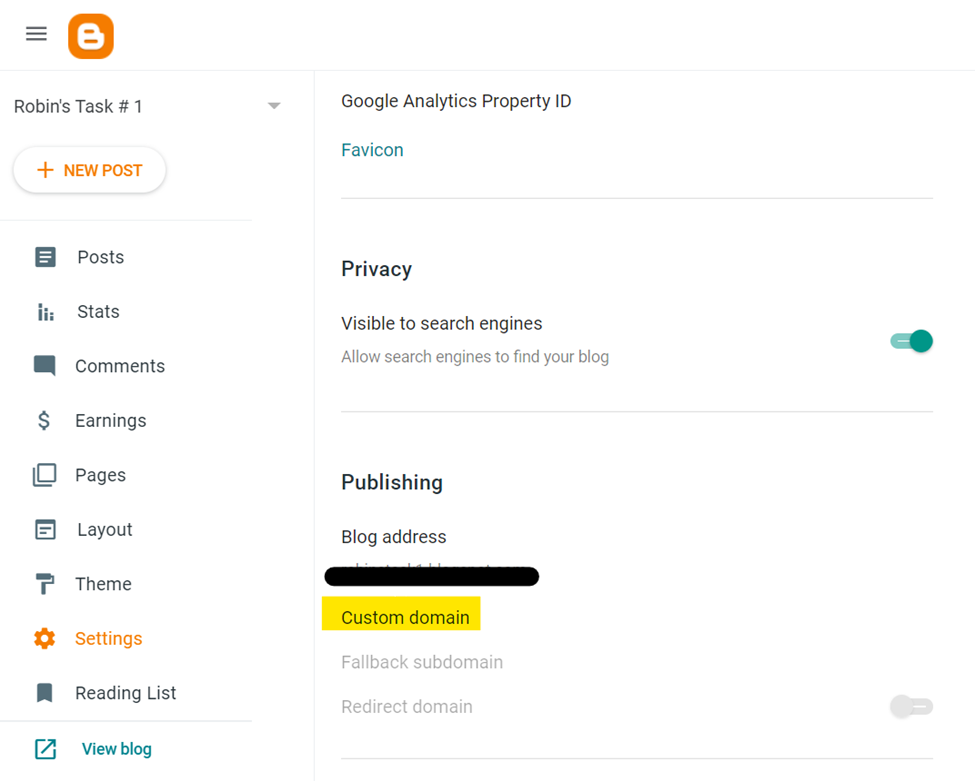The height and width of the screenshot is (781, 975).
Task: Open the hamburger main menu
Action: [36, 34]
